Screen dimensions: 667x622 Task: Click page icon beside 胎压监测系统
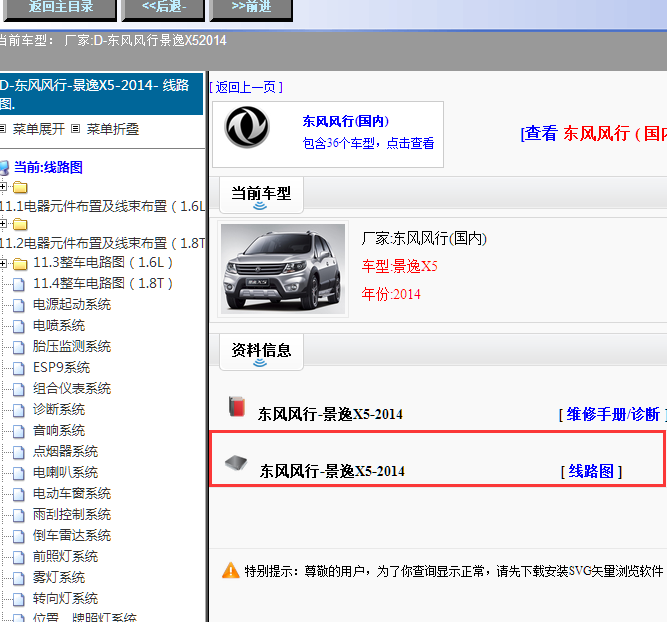pyautogui.click(x=19, y=347)
